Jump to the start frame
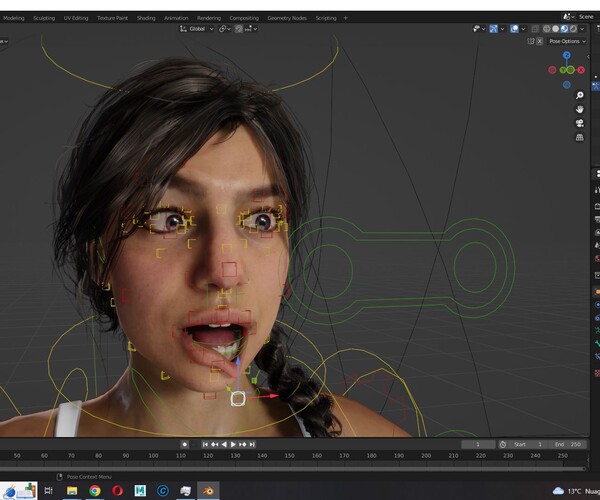The height and width of the screenshot is (500, 600). pos(205,444)
